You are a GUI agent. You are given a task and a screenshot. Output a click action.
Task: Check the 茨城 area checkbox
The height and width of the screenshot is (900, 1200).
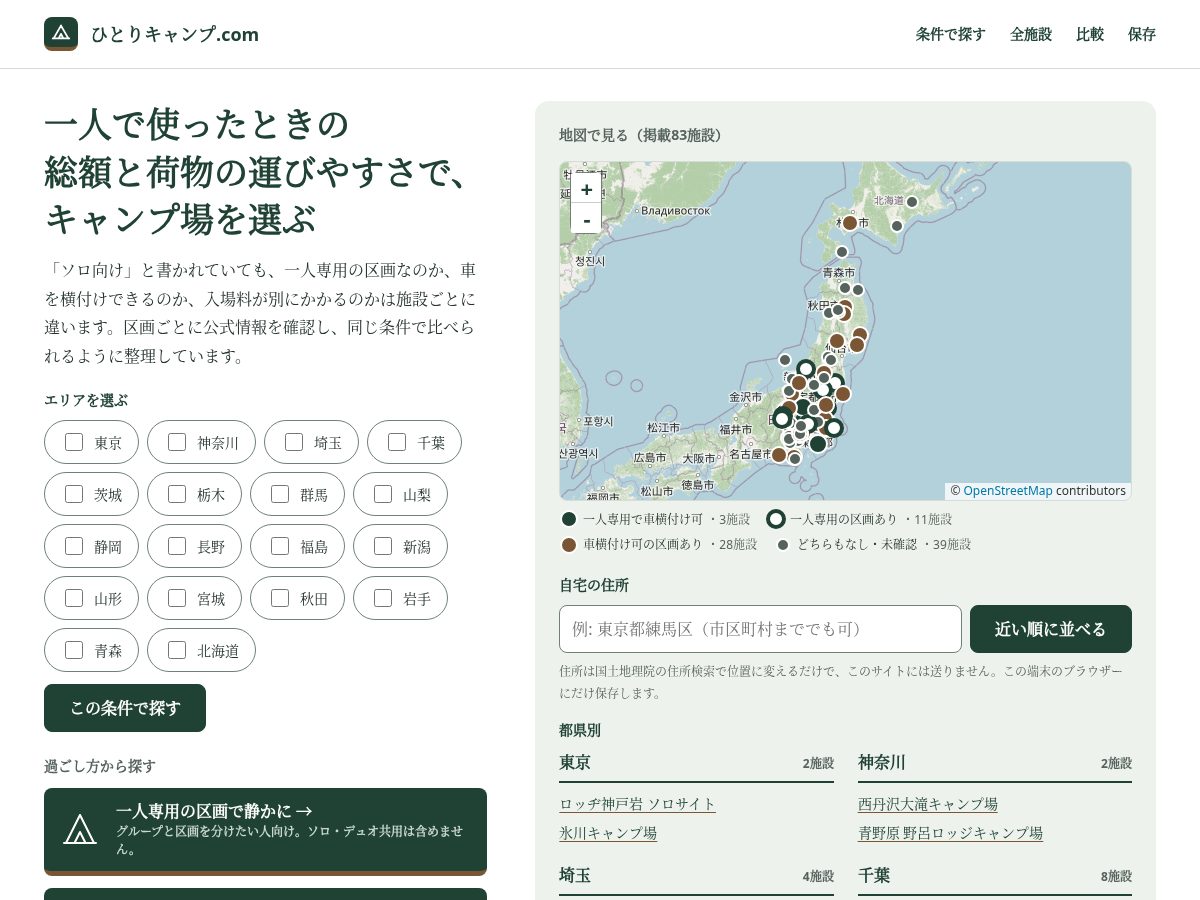coord(74,494)
